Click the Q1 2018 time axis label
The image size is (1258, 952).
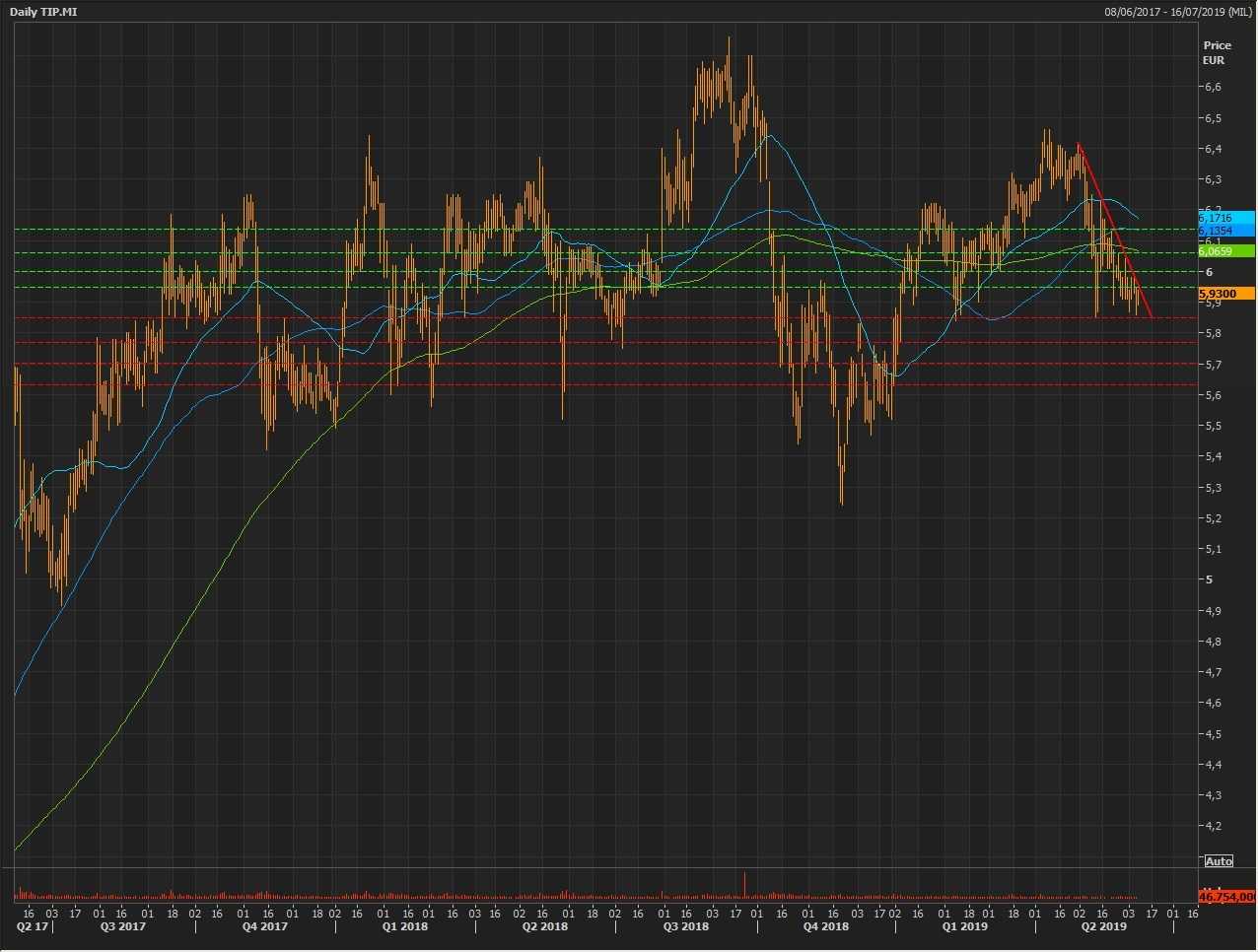tap(405, 927)
